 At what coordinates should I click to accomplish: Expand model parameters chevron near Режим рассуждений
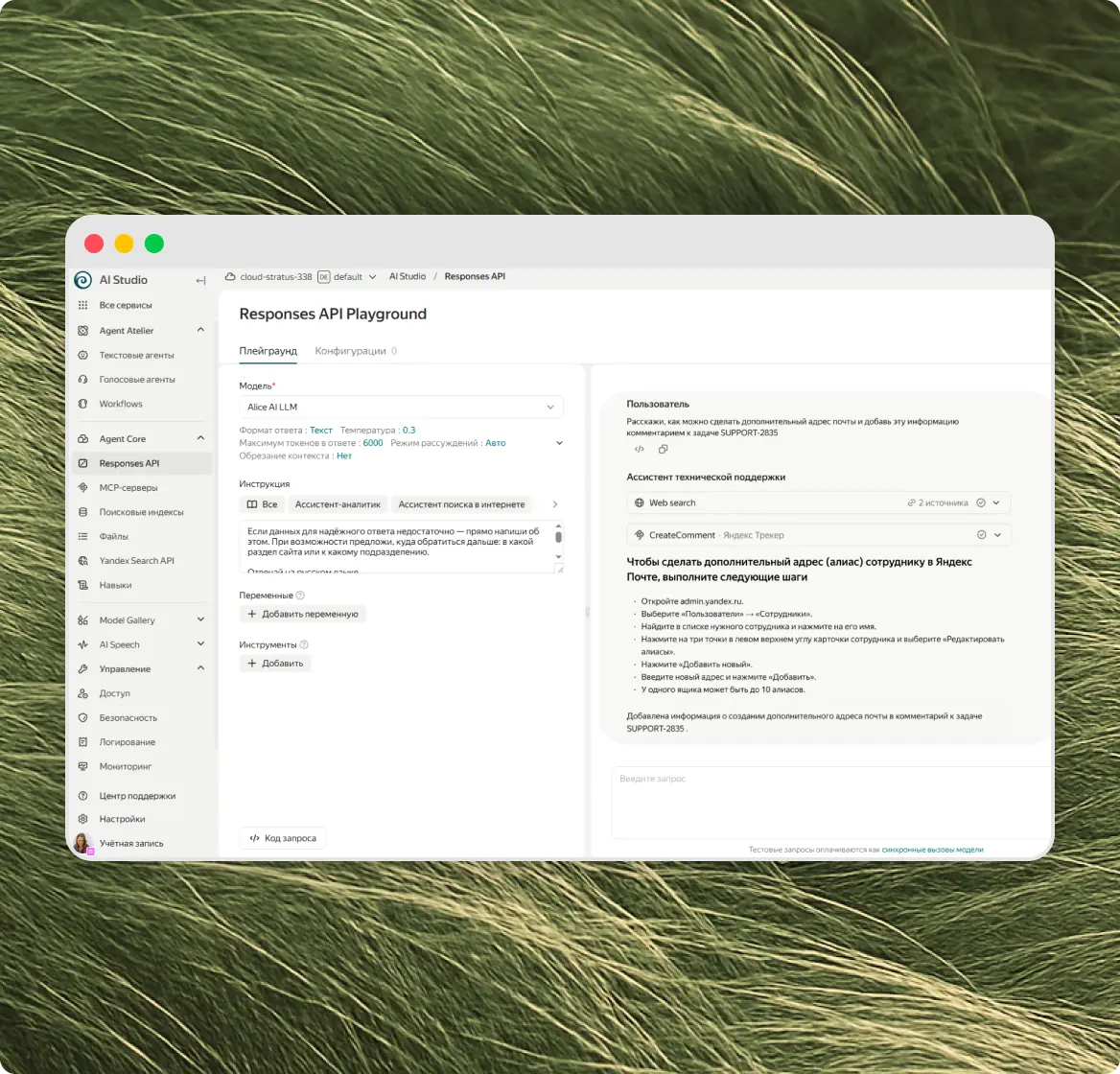tap(559, 443)
